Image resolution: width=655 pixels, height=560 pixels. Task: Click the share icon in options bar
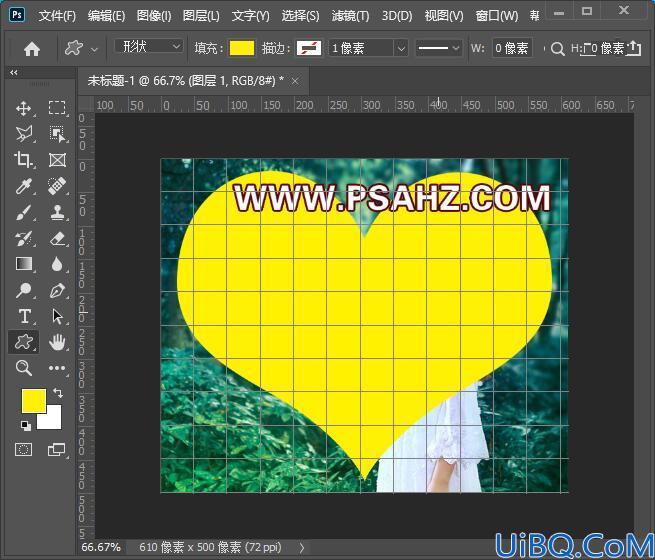tap(634, 48)
